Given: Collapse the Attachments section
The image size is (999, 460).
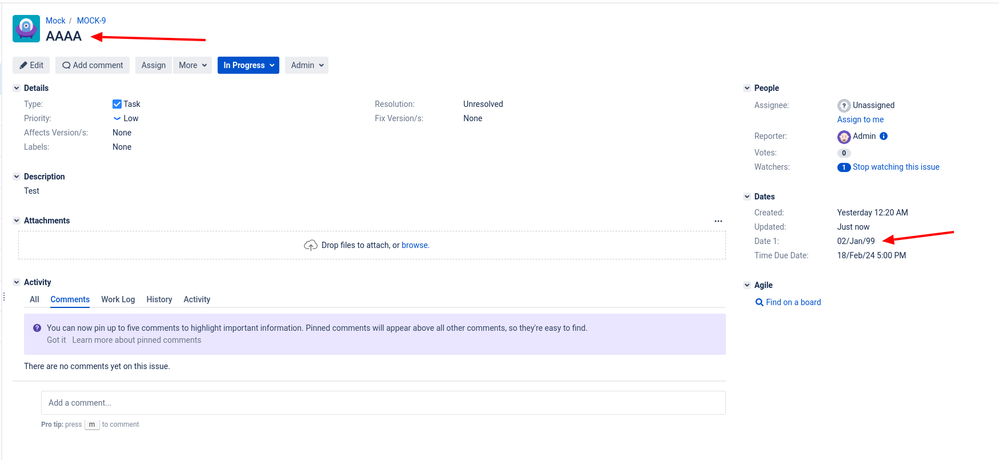Looking at the screenshot, I should click(17, 220).
